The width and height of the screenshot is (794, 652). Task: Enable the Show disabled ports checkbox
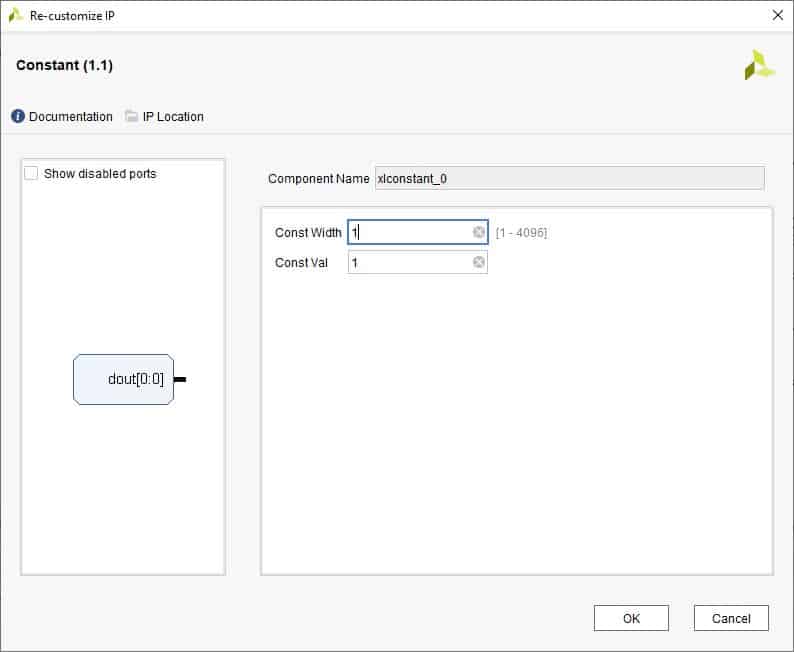pyautogui.click(x=31, y=174)
